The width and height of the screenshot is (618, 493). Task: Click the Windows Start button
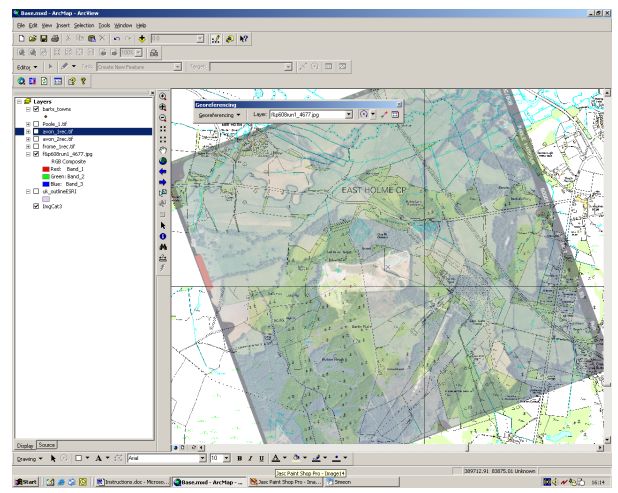[26, 482]
